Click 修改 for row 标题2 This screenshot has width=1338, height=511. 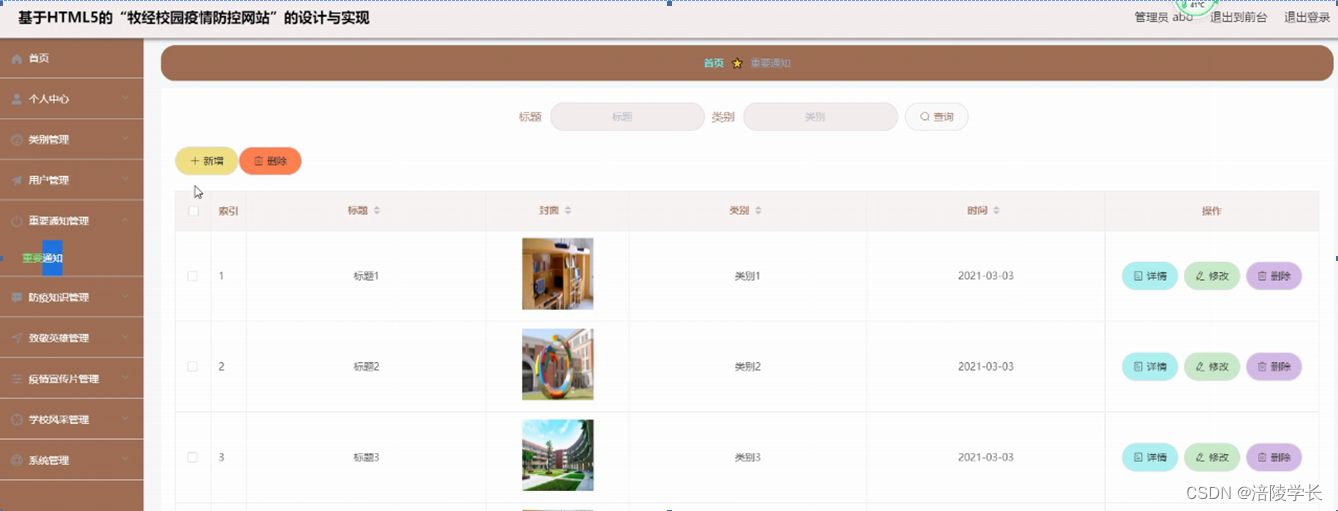(x=1212, y=367)
